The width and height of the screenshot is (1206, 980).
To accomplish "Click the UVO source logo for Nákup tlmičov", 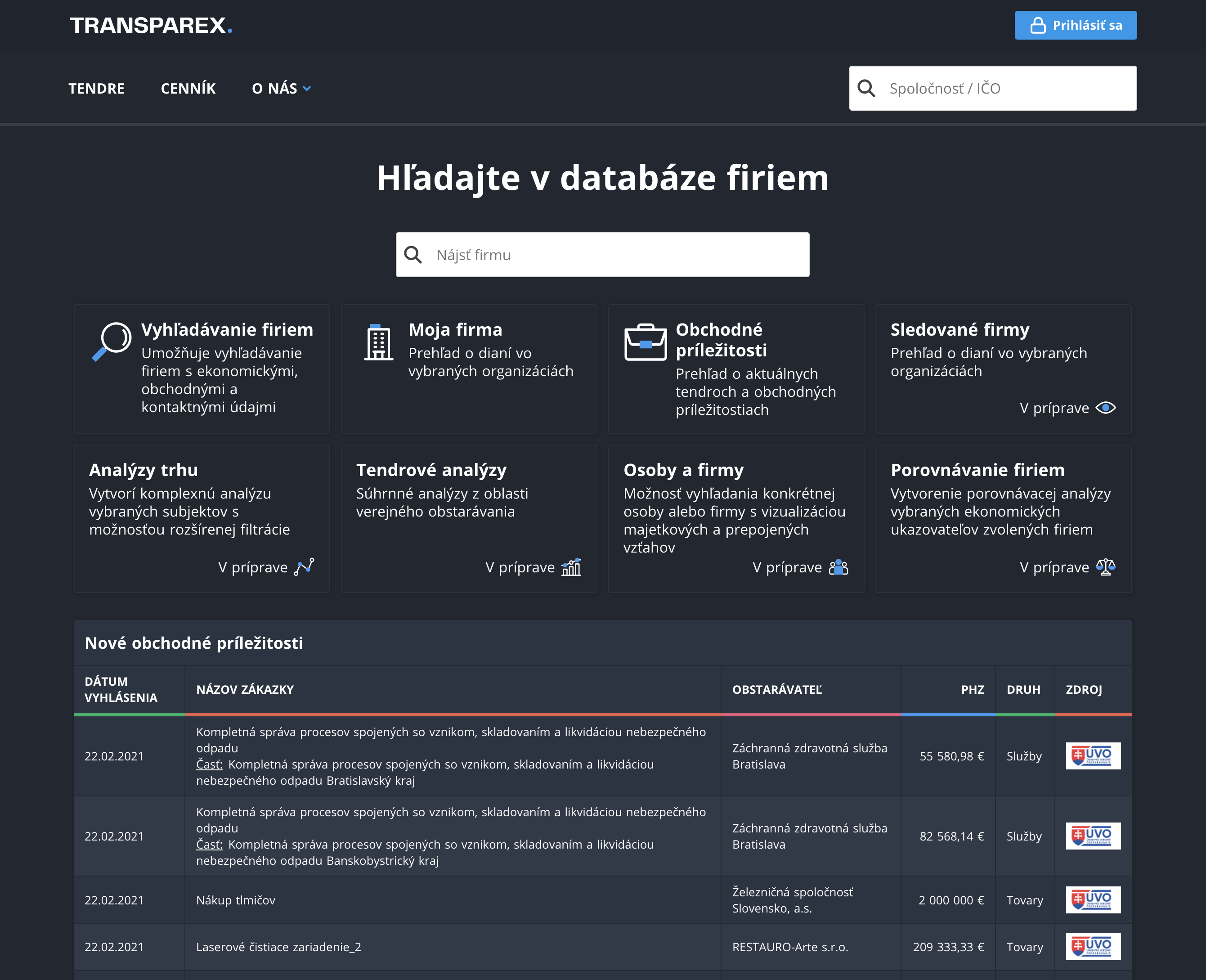I will click(x=1093, y=900).
